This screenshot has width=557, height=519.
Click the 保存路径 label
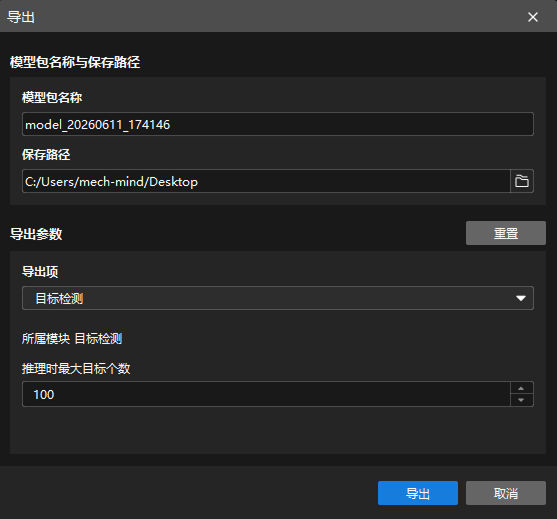pos(46,155)
